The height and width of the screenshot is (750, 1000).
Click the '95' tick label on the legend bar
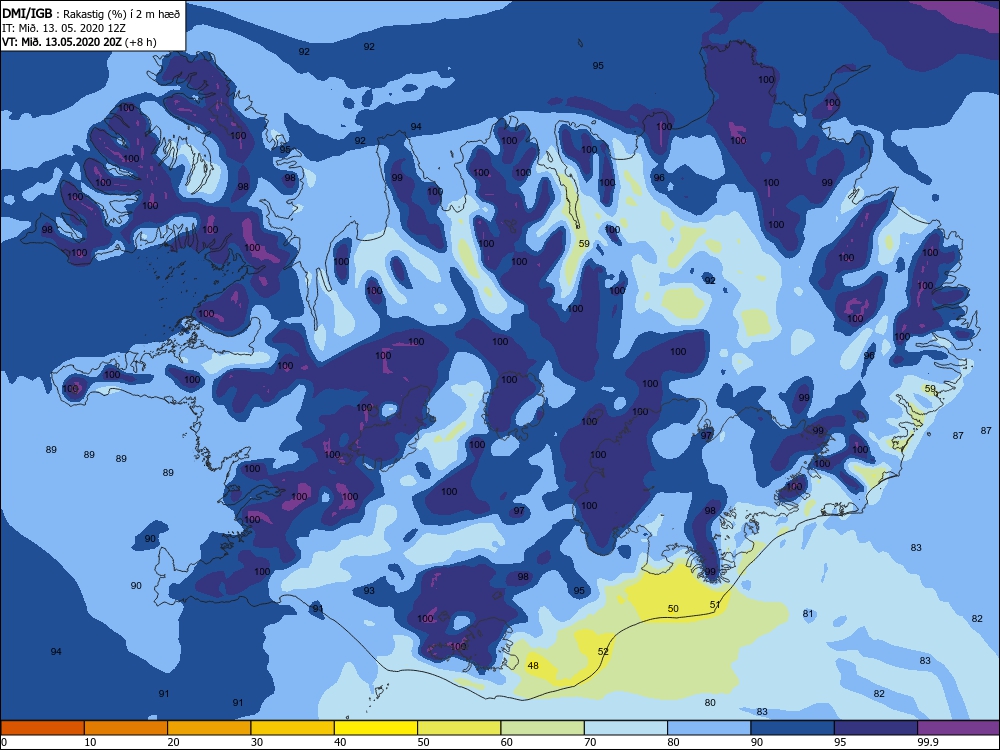click(x=840, y=742)
